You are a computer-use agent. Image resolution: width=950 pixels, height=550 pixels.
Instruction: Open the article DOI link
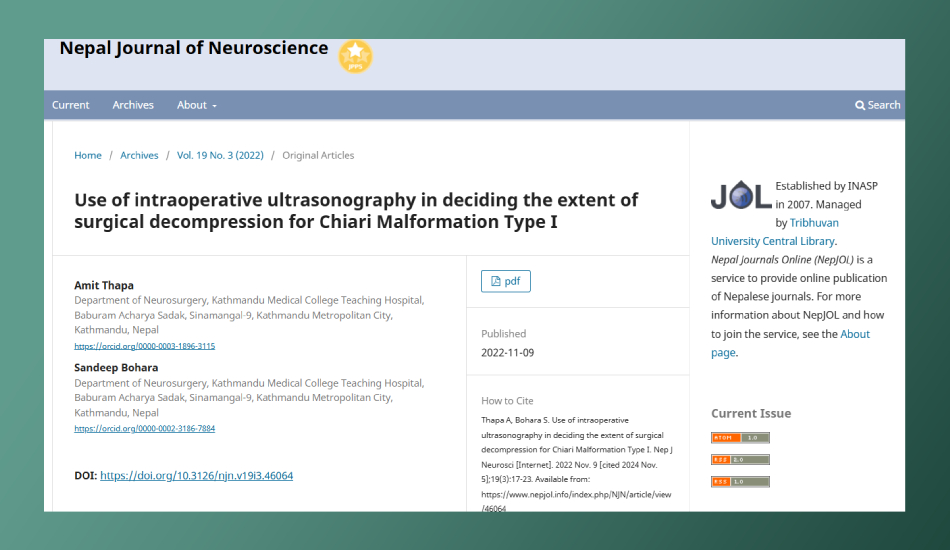coord(196,476)
